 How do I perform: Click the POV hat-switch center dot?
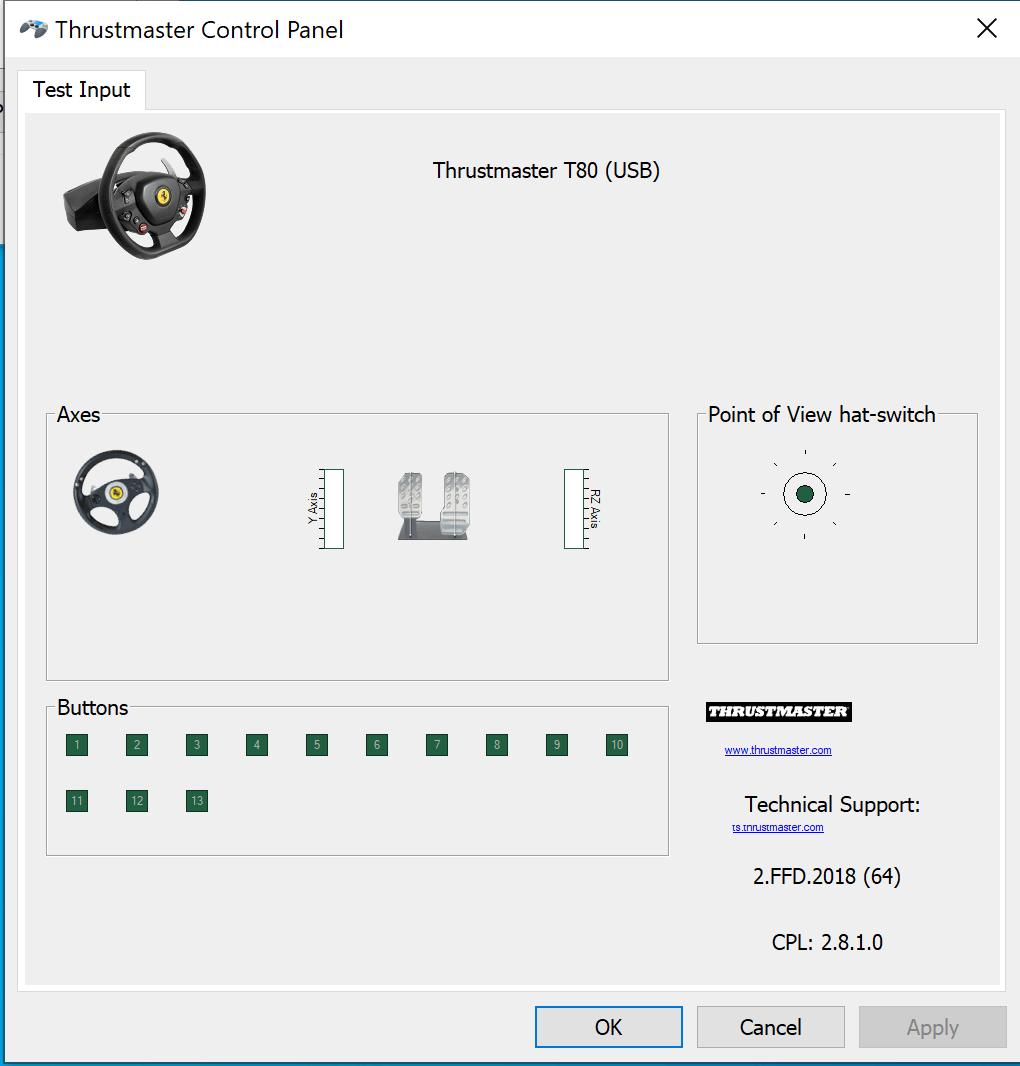(804, 494)
